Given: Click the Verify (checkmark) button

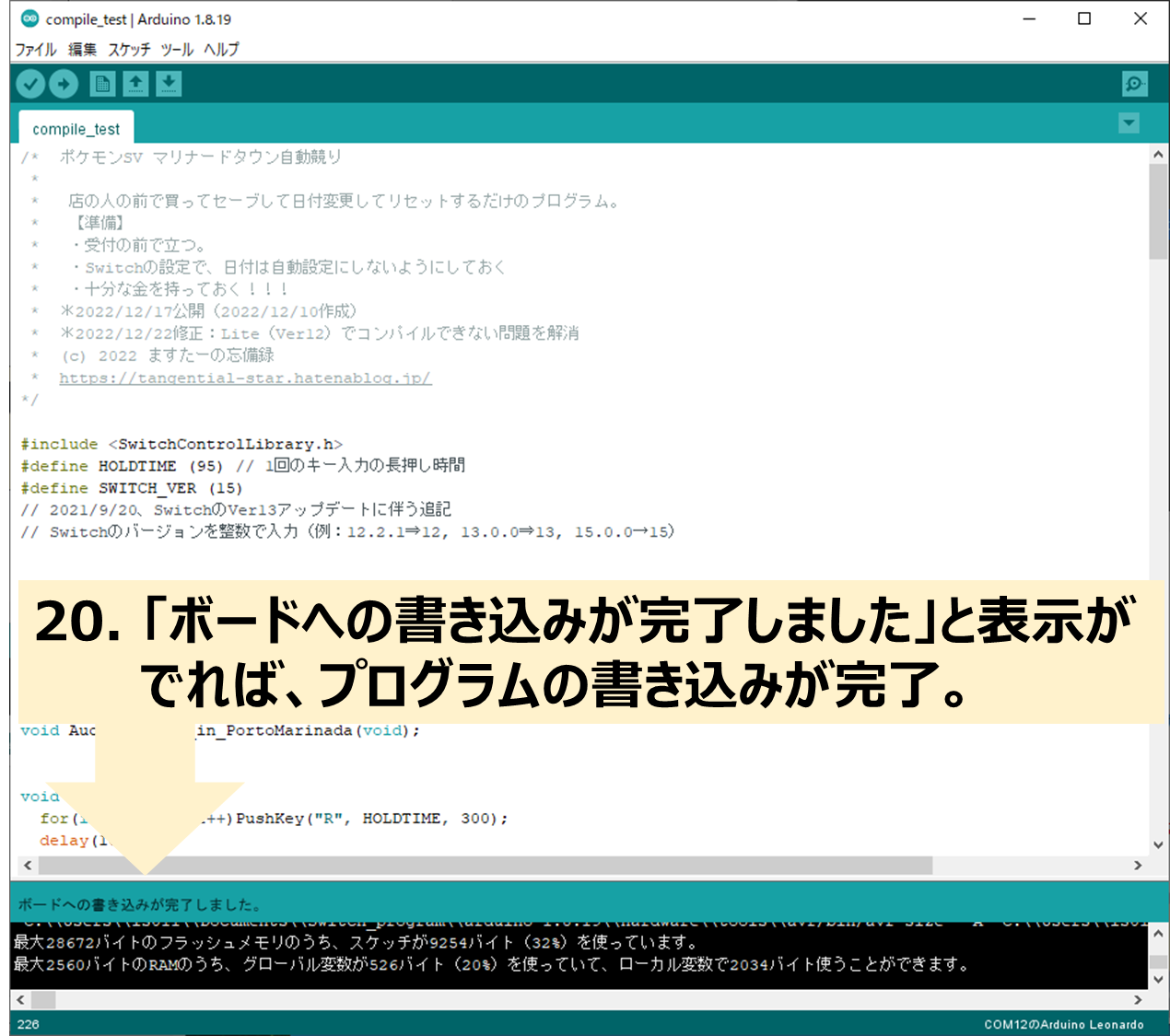Looking at the screenshot, I should 30,84.
